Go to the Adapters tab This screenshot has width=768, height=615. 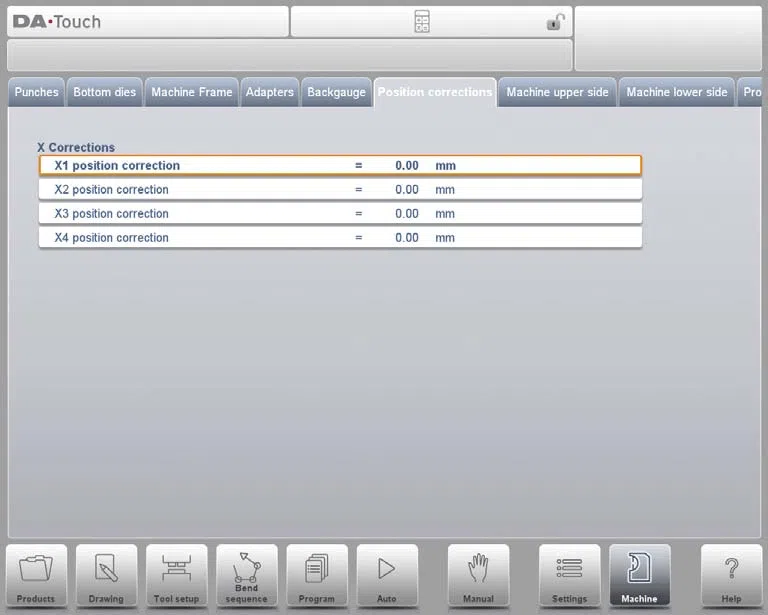pyautogui.click(x=269, y=92)
